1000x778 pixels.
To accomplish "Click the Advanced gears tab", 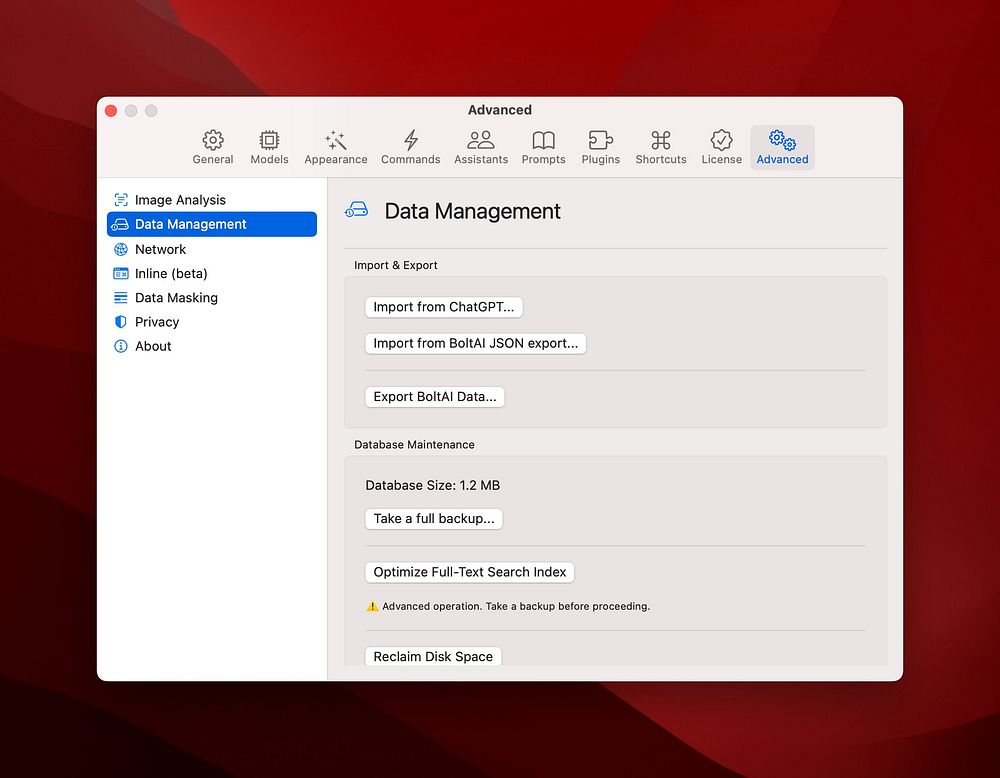I will click(782, 147).
